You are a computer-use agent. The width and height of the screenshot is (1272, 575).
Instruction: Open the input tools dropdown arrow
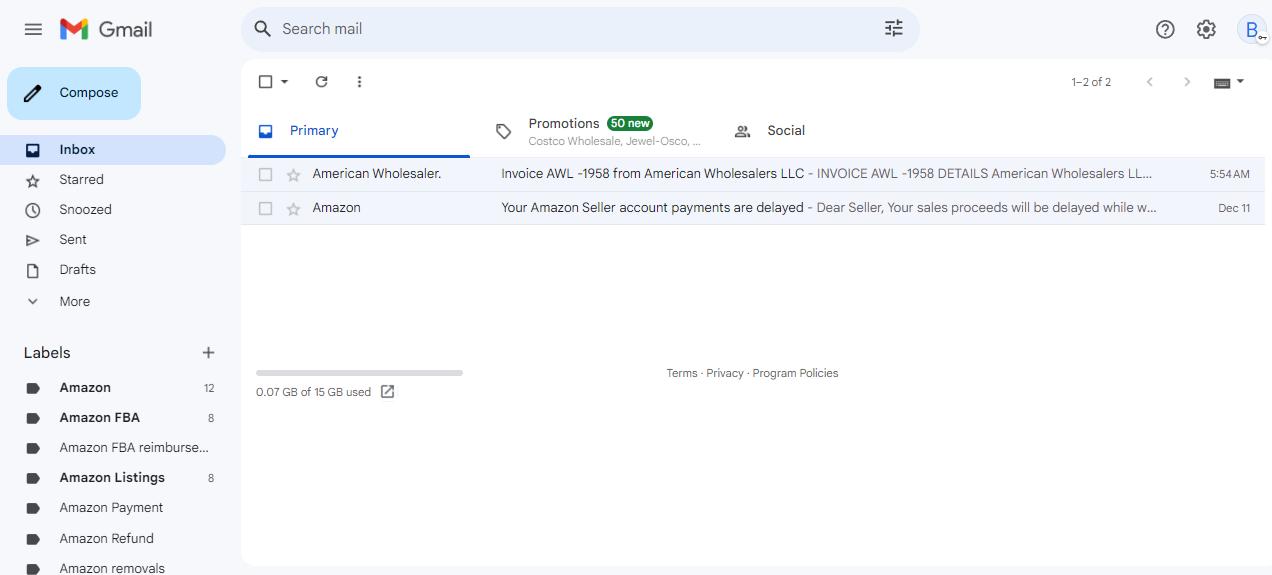pyautogui.click(x=1241, y=81)
